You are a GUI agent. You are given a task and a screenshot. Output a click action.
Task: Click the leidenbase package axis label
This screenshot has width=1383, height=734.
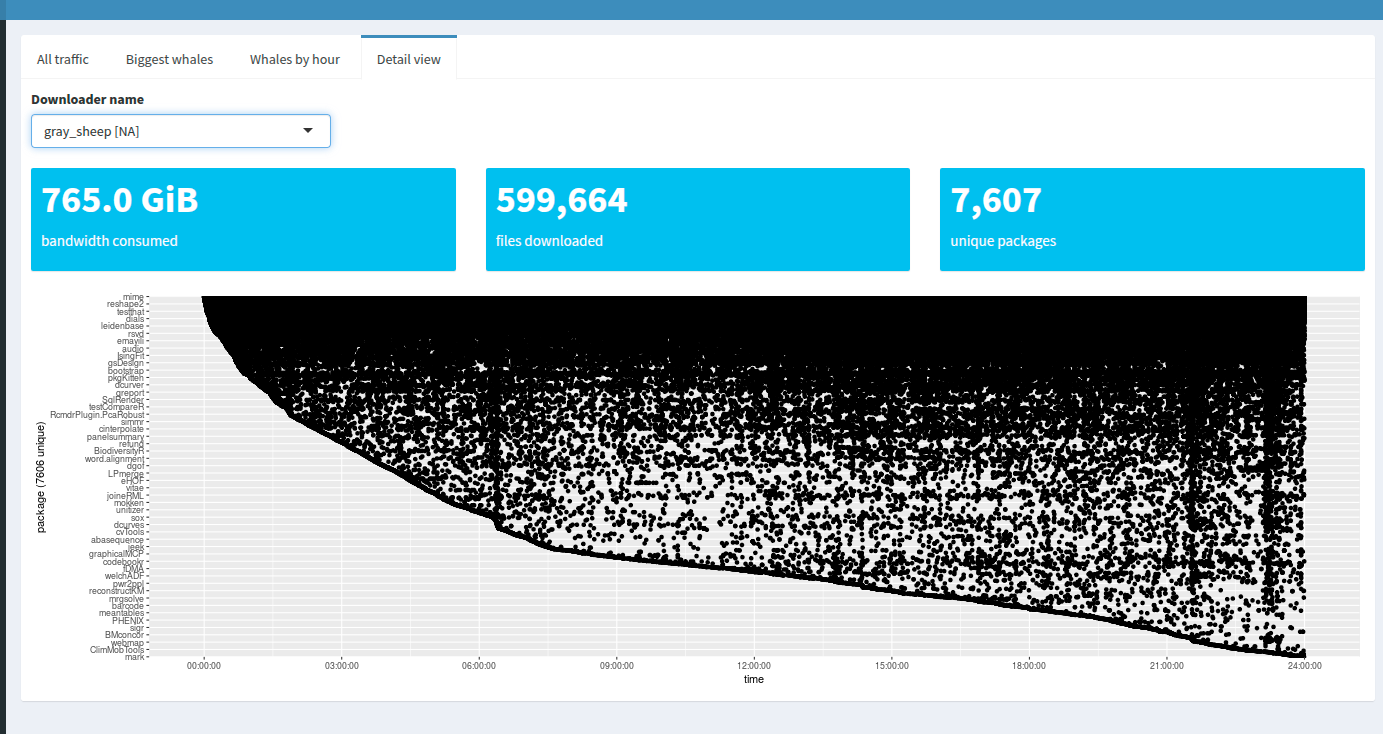122,326
